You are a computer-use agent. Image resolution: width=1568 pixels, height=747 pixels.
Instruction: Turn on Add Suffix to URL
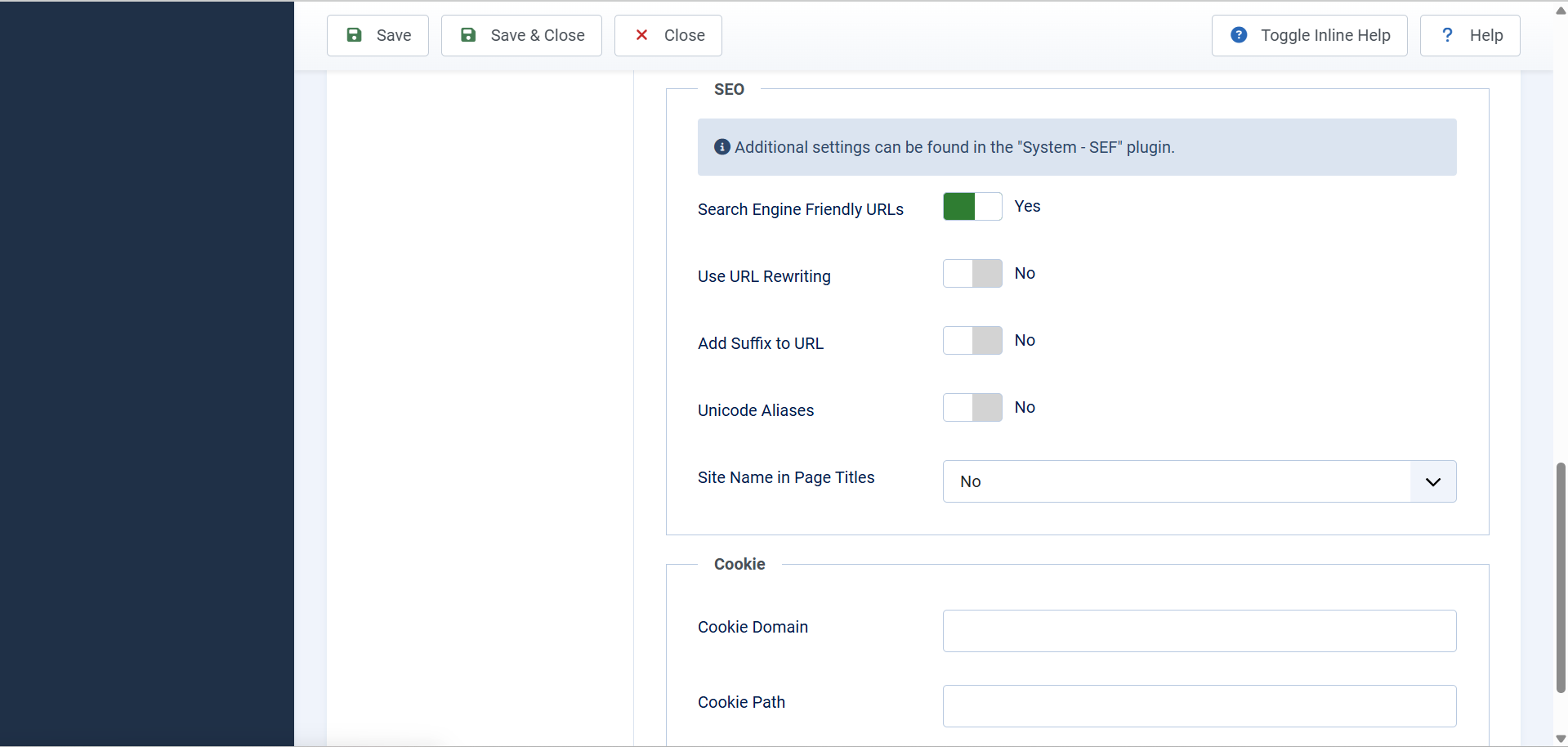coord(972,341)
